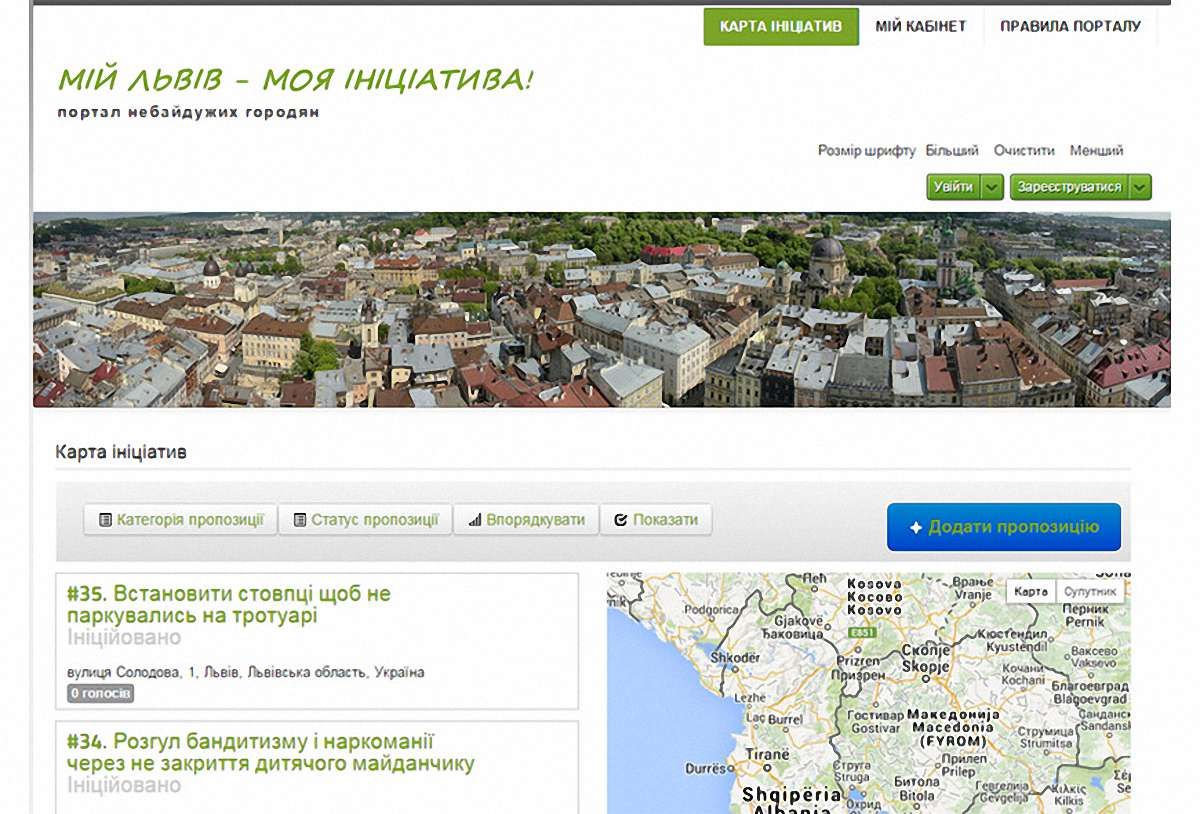Click the Зареєструватися button

pos(1069,187)
